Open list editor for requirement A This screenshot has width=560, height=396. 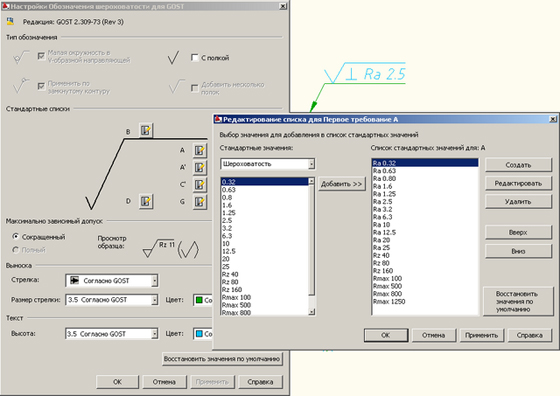tap(200, 150)
